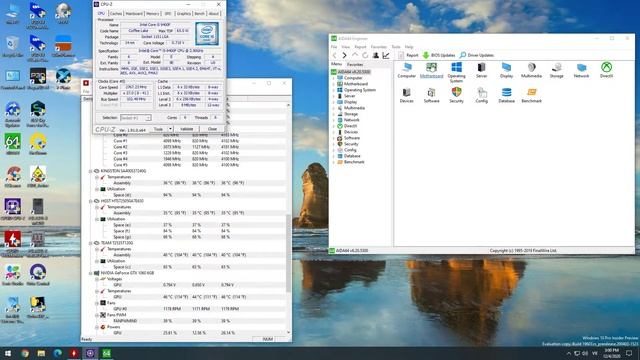The height and width of the screenshot is (360, 640).
Task: Open the CPU-Z Tools dropdown arrow
Action: pos(170,129)
